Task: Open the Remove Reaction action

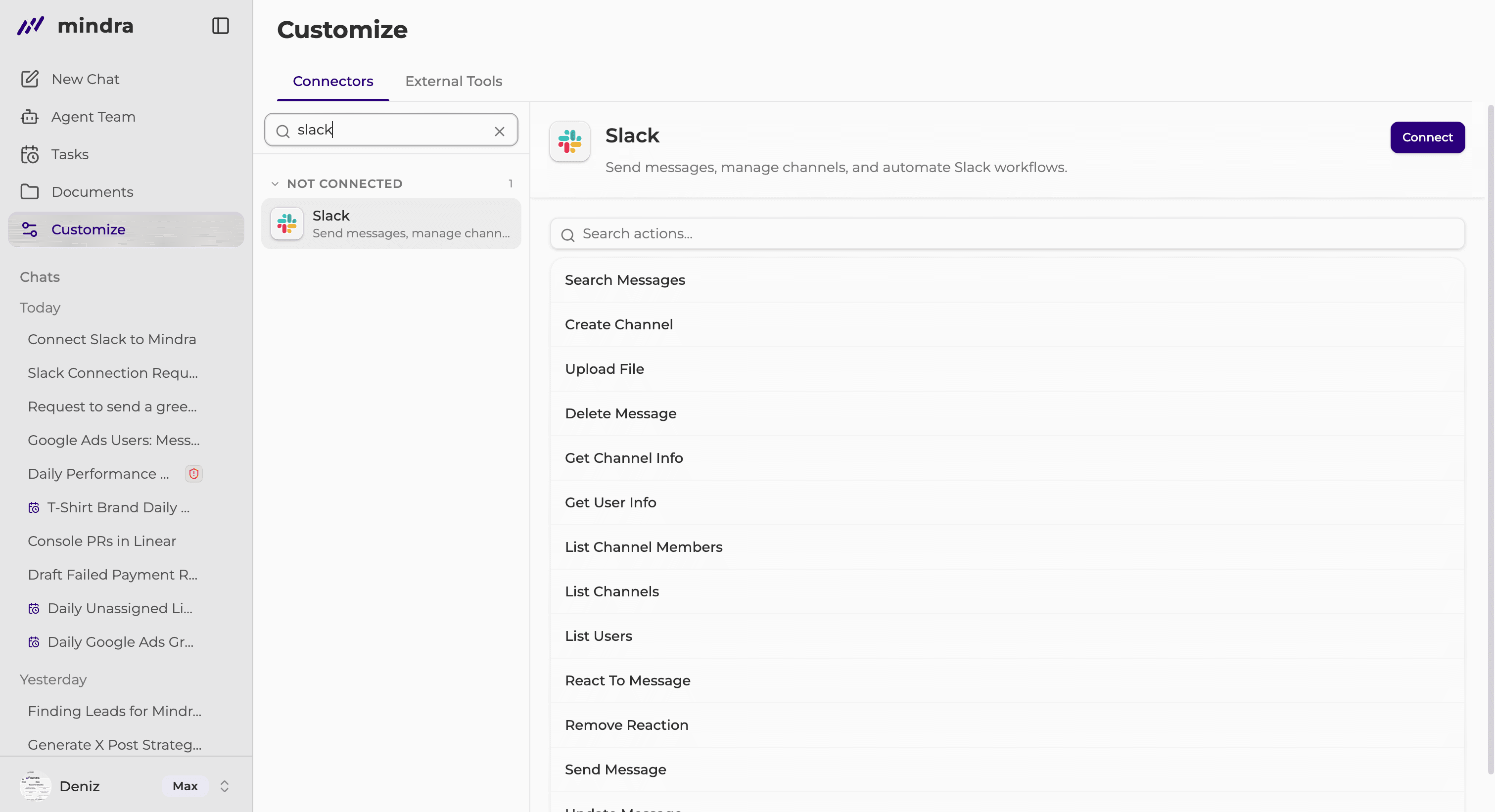Action: click(1008, 725)
